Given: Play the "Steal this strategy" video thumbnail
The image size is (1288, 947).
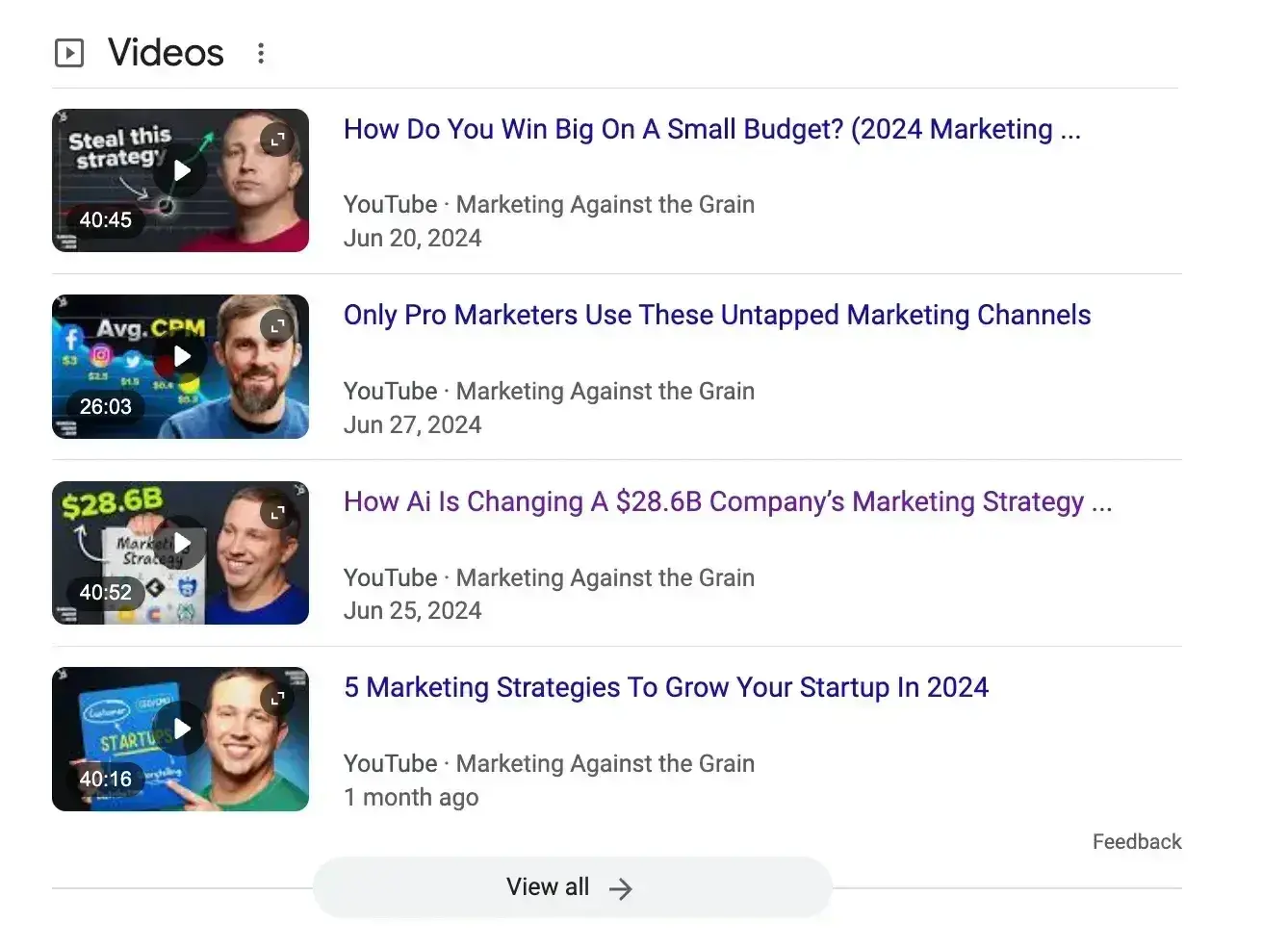Looking at the screenshot, I should pyautogui.click(x=181, y=170).
